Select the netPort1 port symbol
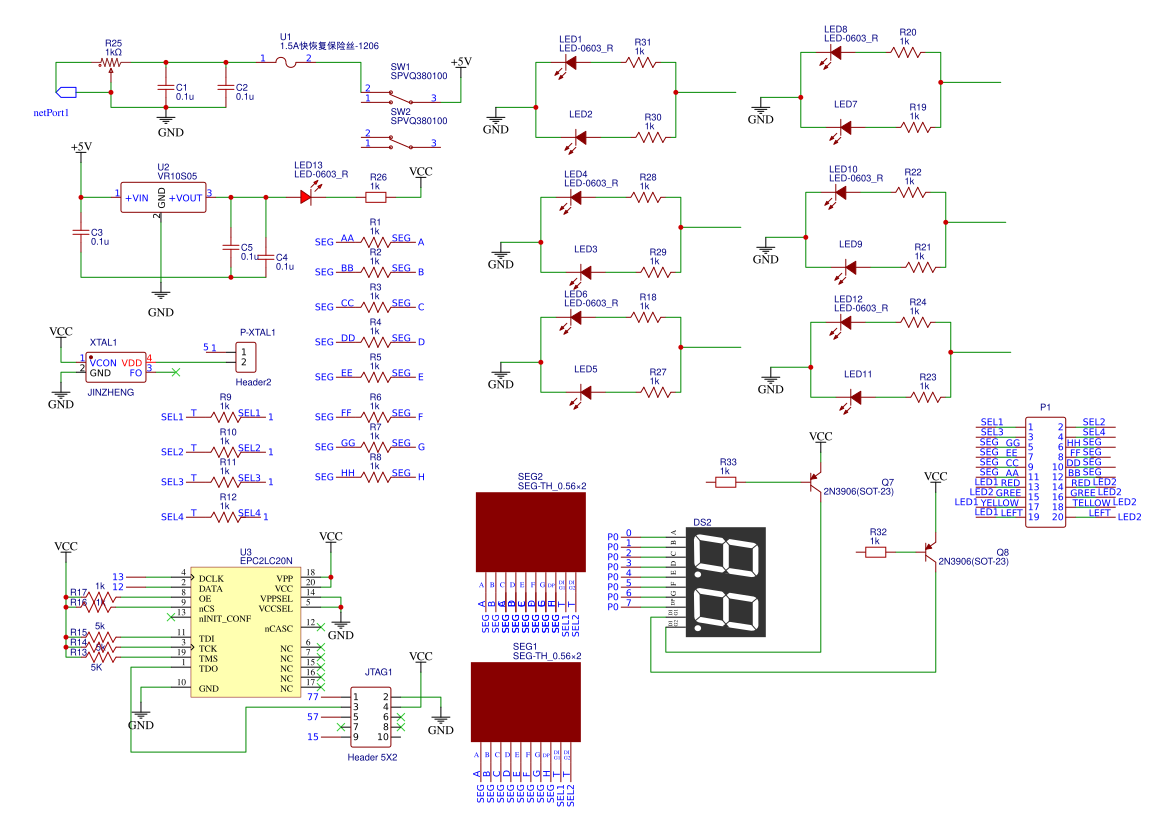The image size is (1171, 828). [67, 93]
